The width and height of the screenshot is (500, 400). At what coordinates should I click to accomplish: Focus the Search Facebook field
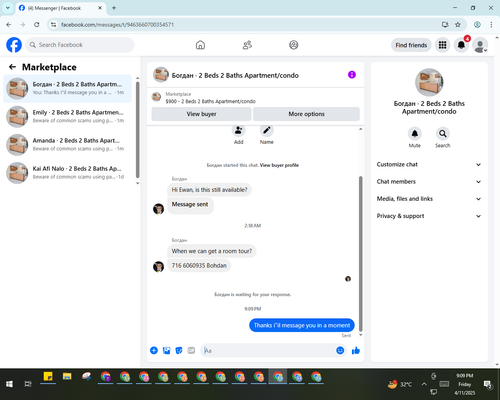click(80, 45)
